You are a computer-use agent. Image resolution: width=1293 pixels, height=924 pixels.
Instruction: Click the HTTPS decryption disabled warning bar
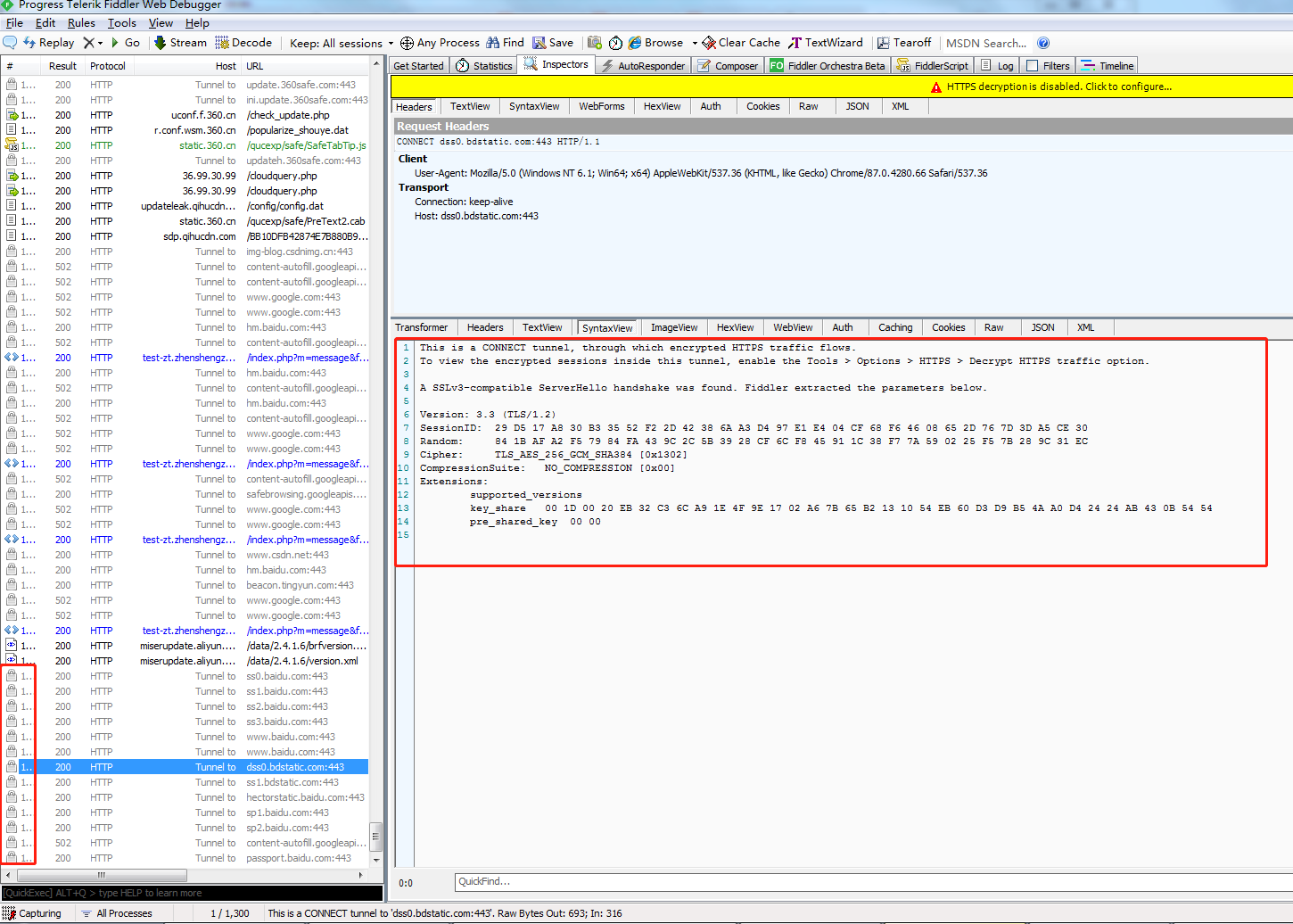pos(842,87)
